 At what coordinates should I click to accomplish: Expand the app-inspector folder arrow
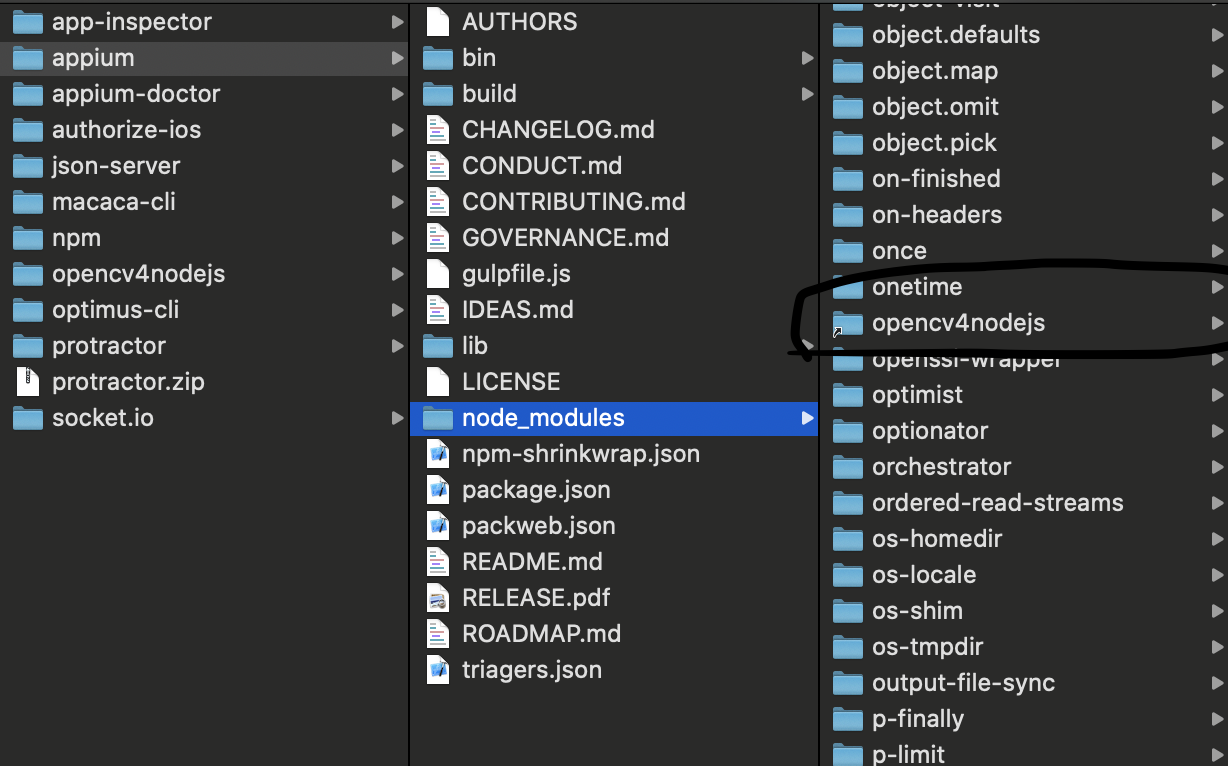pyautogui.click(x=398, y=22)
